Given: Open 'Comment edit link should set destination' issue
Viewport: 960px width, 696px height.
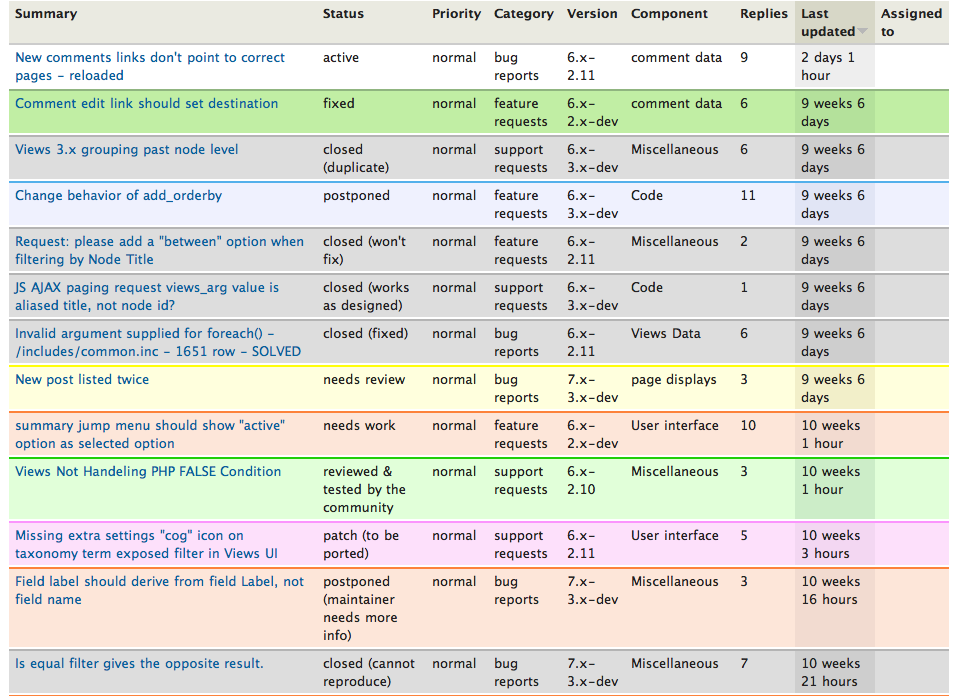Looking at the screenshot, I should coord(146,103).
